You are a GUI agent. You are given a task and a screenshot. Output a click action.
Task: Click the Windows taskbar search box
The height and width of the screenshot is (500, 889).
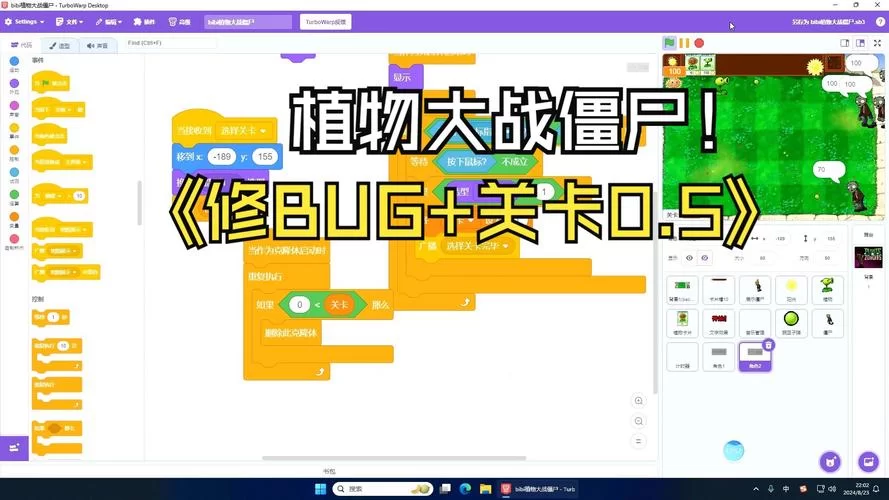click(x=383, y=489)
